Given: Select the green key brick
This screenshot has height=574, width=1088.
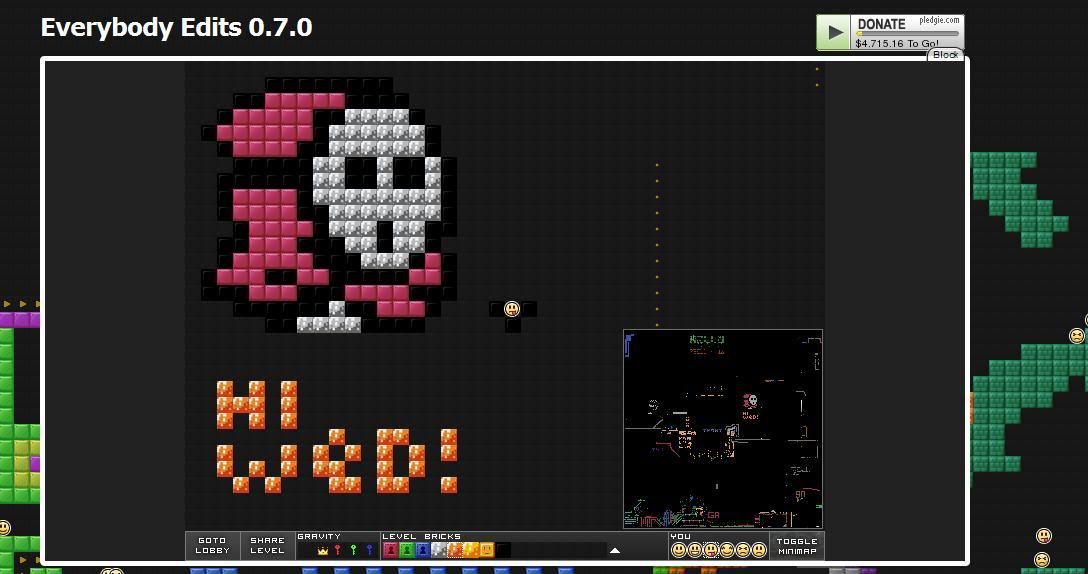Looking at the screenshot, I should tap(353, 550).
